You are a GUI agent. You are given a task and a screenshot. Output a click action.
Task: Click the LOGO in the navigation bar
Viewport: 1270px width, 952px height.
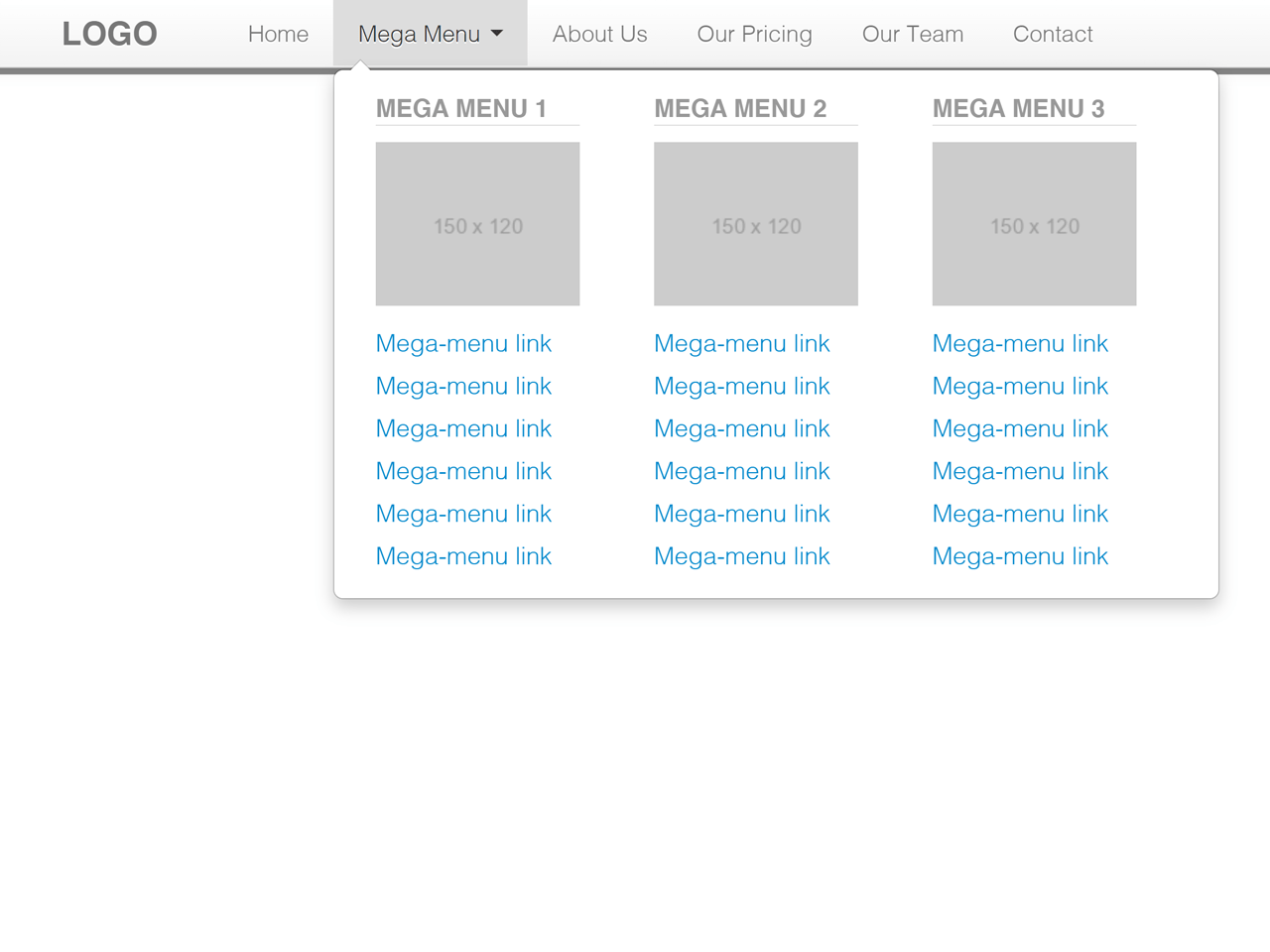click(x=109, y=34)
